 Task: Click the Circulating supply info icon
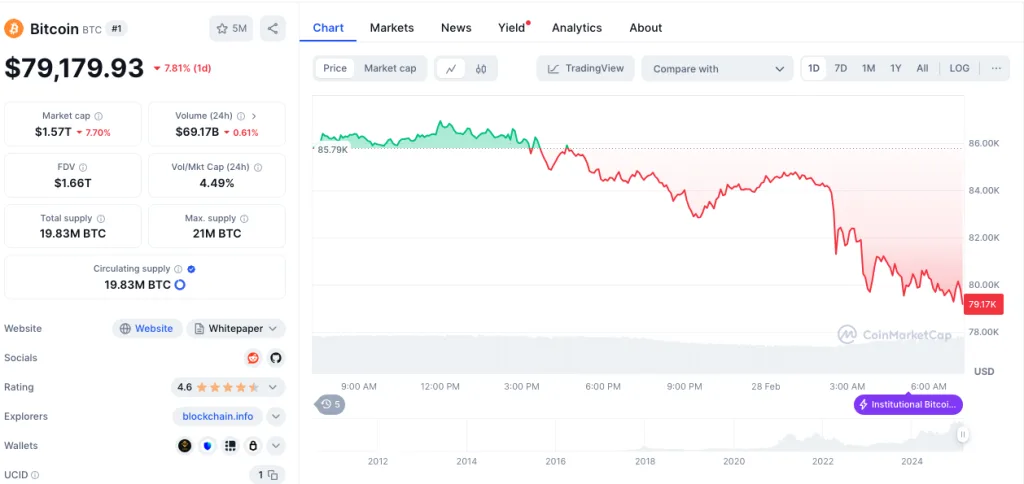coord(178,269)
